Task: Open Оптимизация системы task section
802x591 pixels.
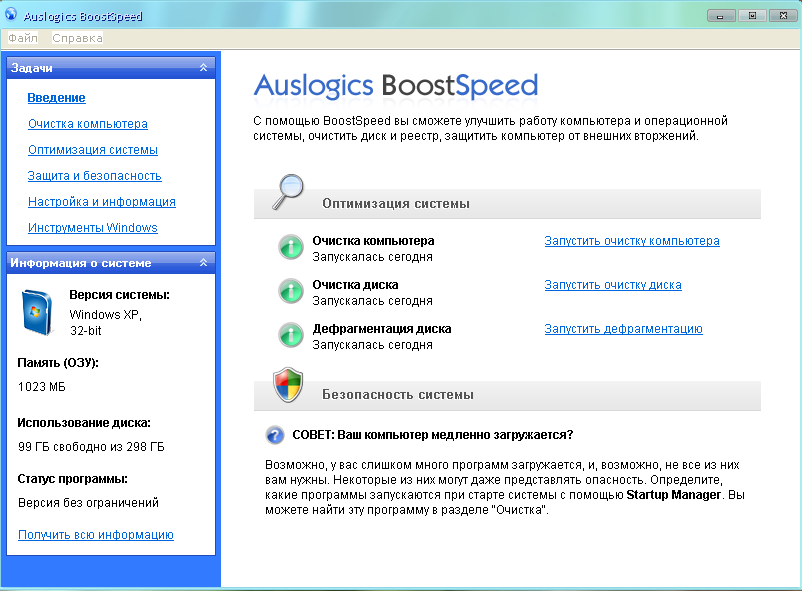Action: [x=93, y=150]
